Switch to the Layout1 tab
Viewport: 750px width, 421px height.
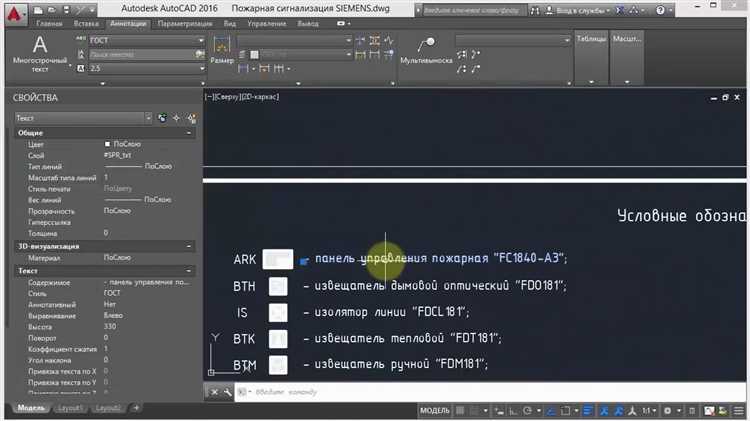(70, 408)
